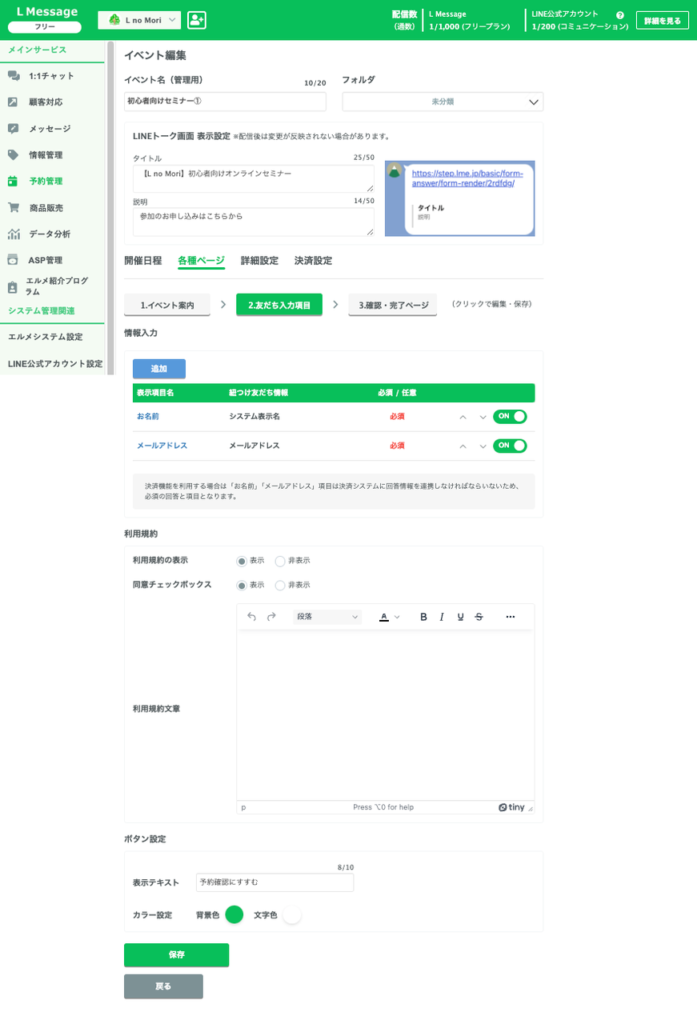697x1024 pixels.
Task: Select 非表示 for 利用規約の表示
Action: click(x=281, y=561)
